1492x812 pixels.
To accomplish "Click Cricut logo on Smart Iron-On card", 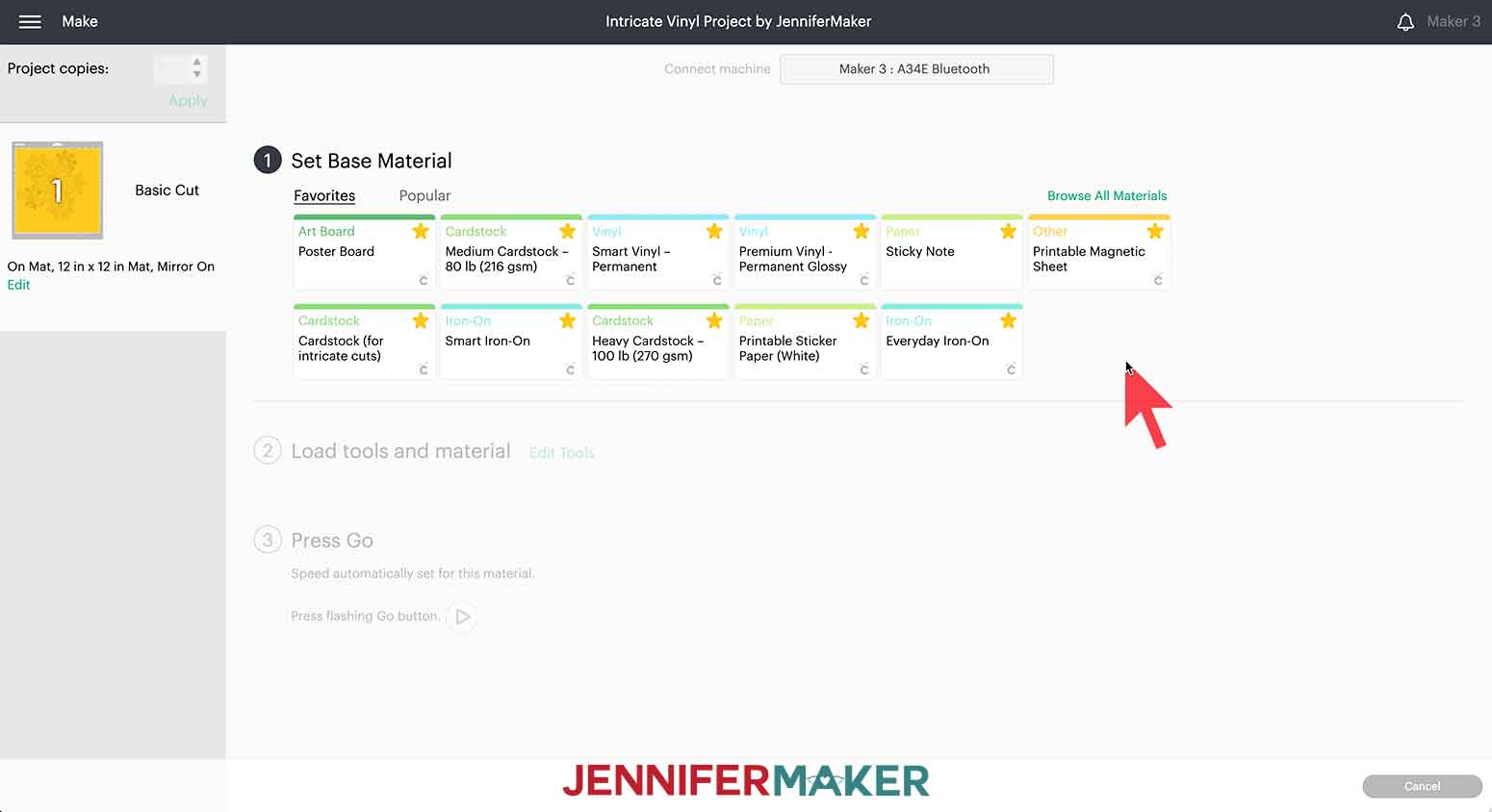I will coord(570,369).
